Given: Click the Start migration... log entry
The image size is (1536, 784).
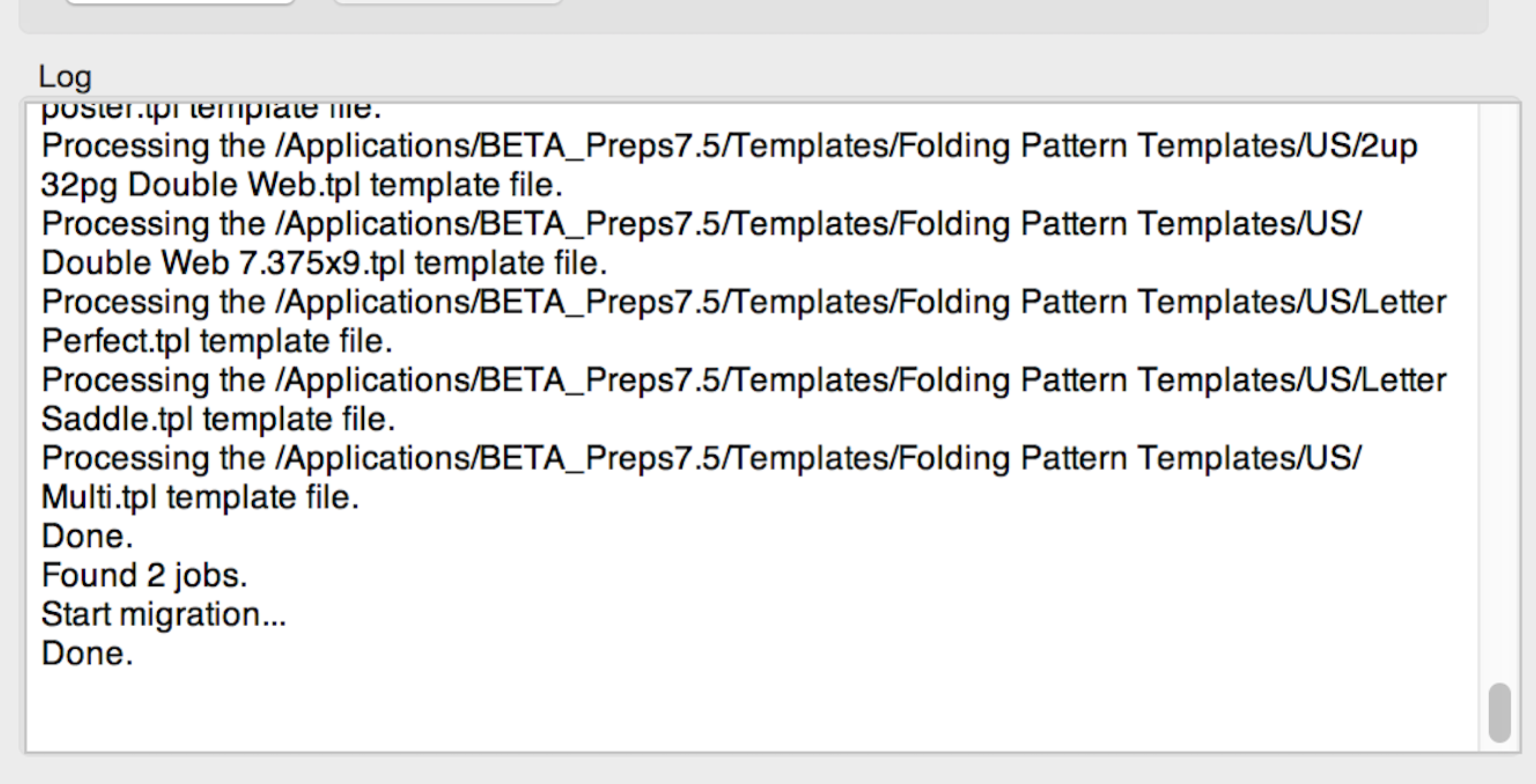Looking at the screenshot, I should (x=164, y=615).
